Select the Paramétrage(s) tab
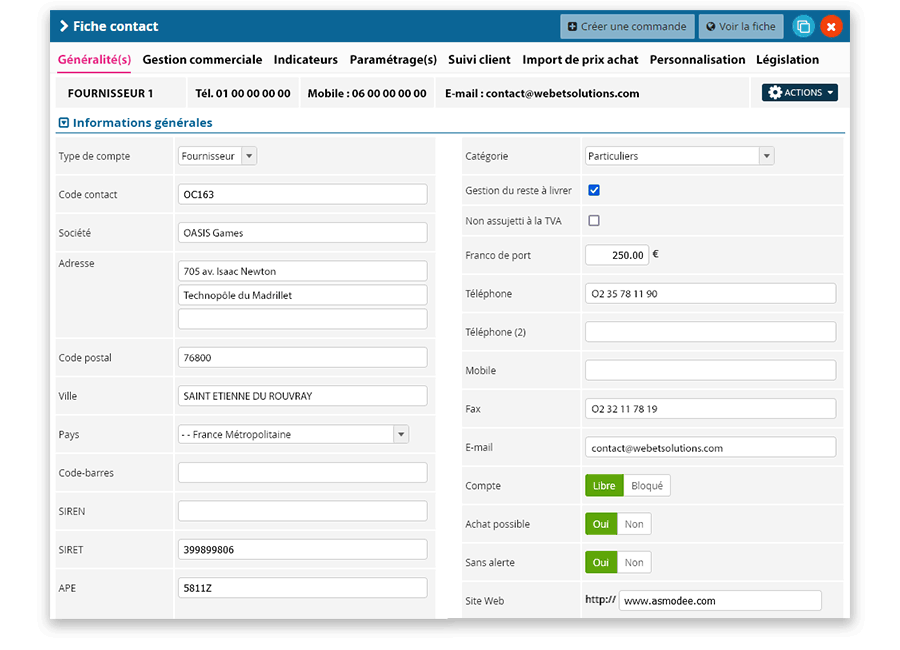This screenshot has width=900, height=650. [x=393, y=60]
